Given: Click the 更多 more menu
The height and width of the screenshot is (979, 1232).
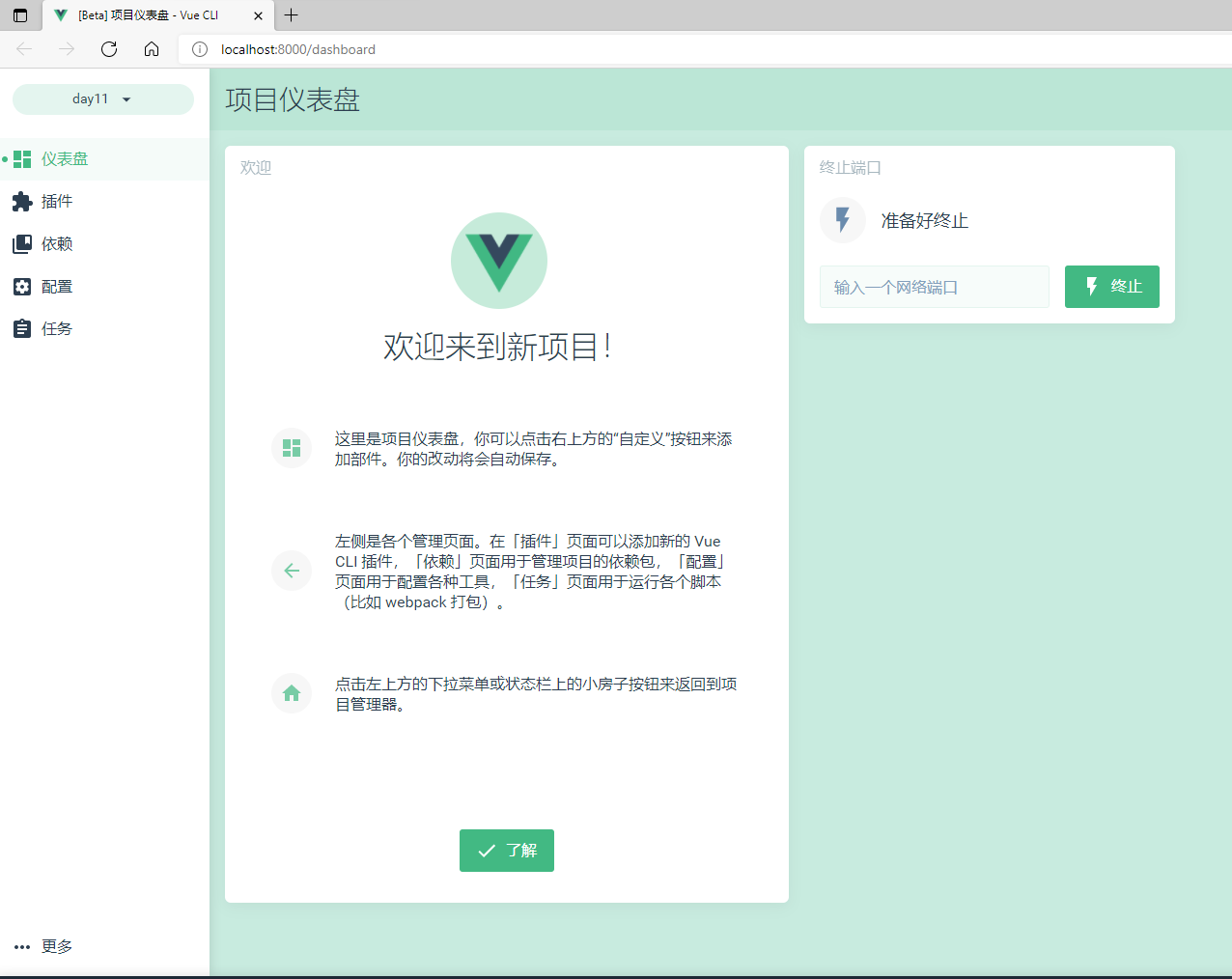Looking at the screenshot, I should [x=104, y=947].
